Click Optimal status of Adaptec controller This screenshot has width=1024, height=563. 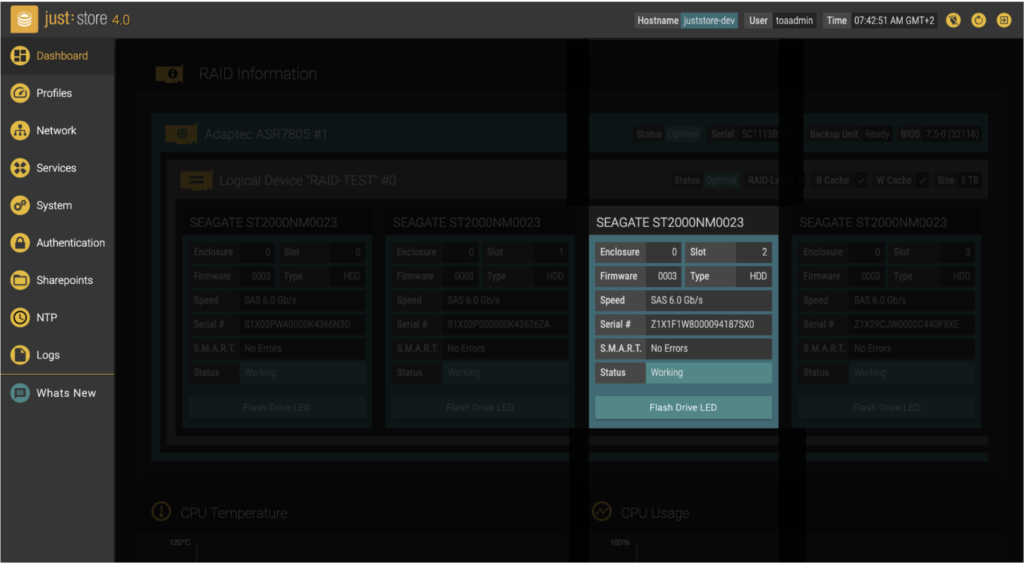[x=683, y=135]
